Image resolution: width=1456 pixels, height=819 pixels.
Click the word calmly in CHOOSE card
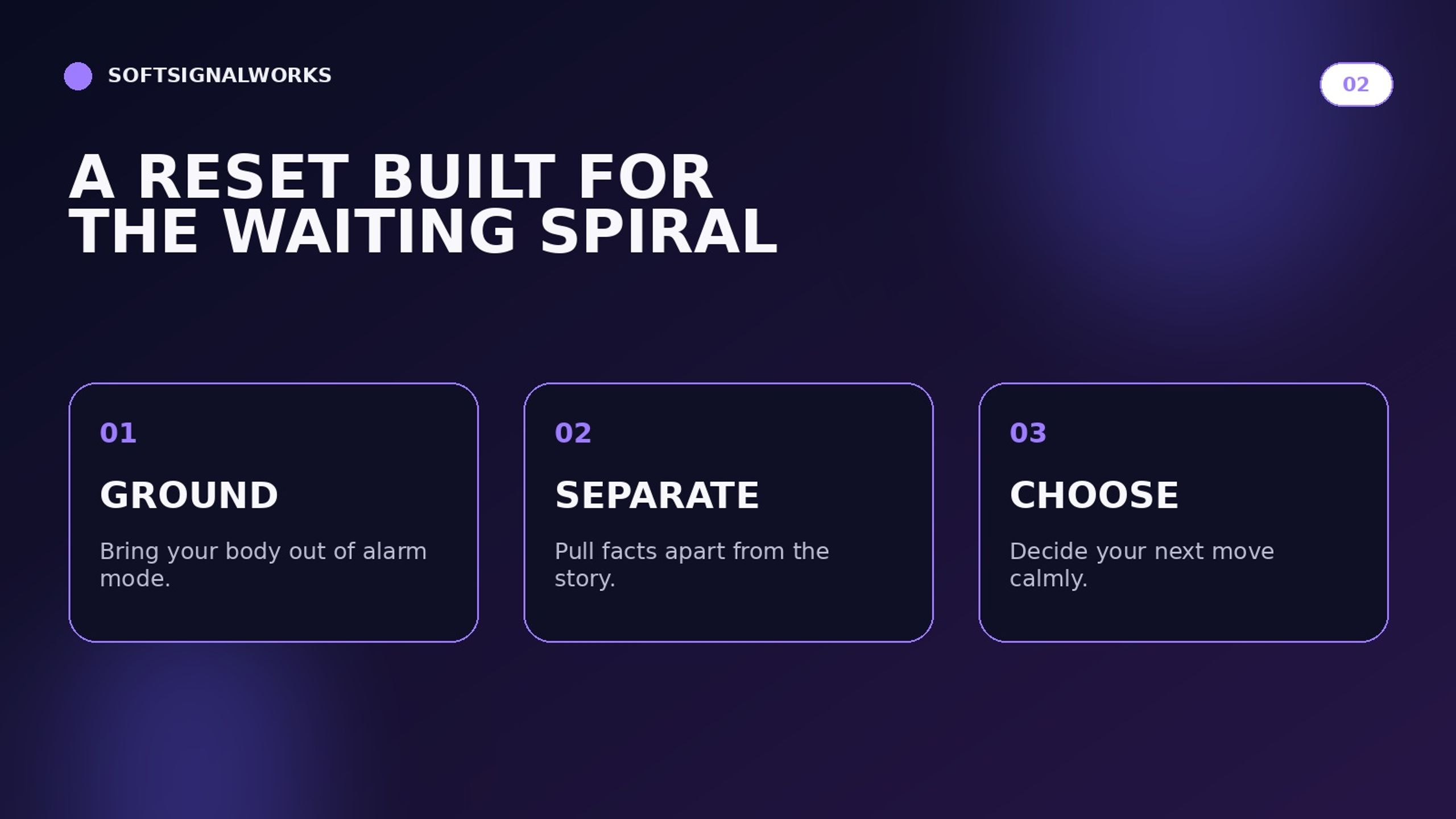[x=1048, y=579]
